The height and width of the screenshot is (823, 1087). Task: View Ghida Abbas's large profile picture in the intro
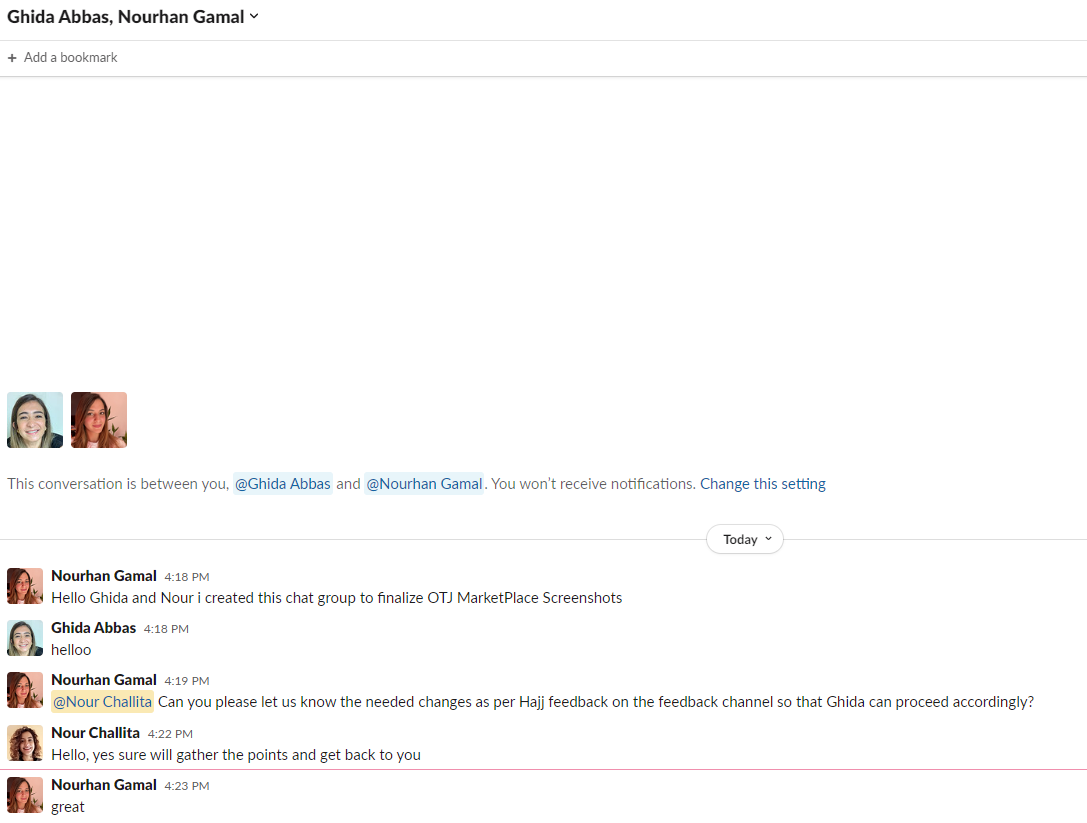(35, 420)
